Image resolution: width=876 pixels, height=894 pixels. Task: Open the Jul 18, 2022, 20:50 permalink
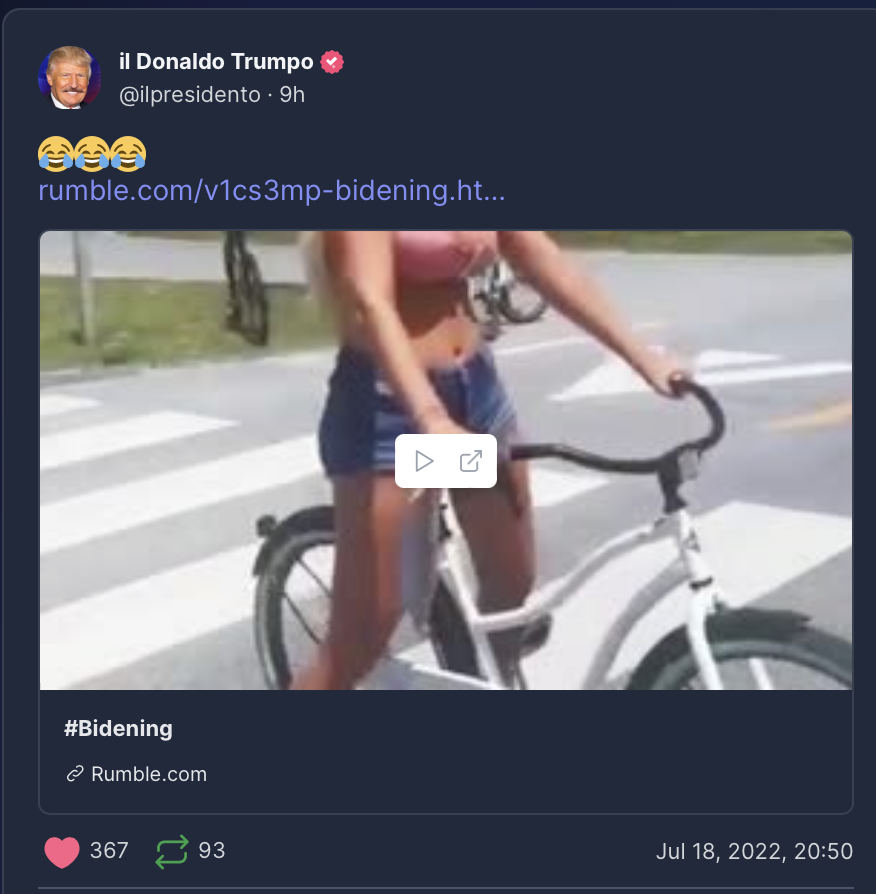pyautogui.click(x=754, y=851)
